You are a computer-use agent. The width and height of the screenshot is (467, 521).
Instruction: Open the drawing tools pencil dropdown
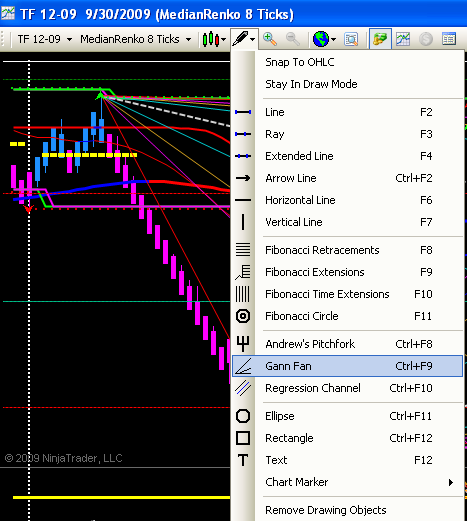click(x=244, y=39)
